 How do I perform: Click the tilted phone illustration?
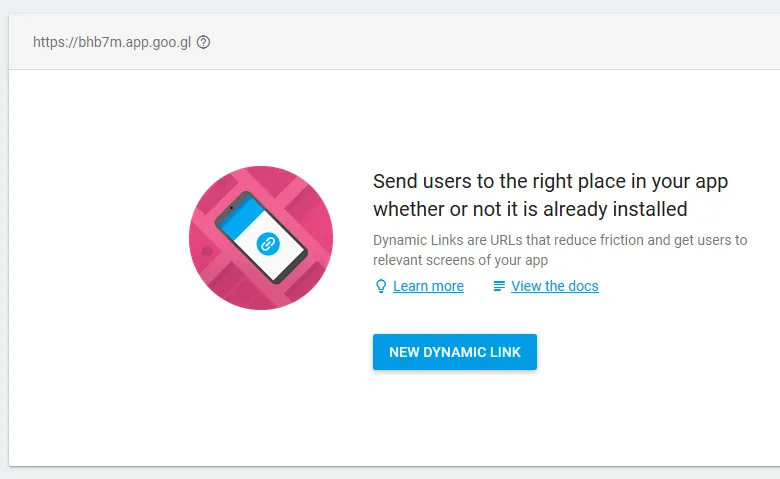(x=261, y=237)
